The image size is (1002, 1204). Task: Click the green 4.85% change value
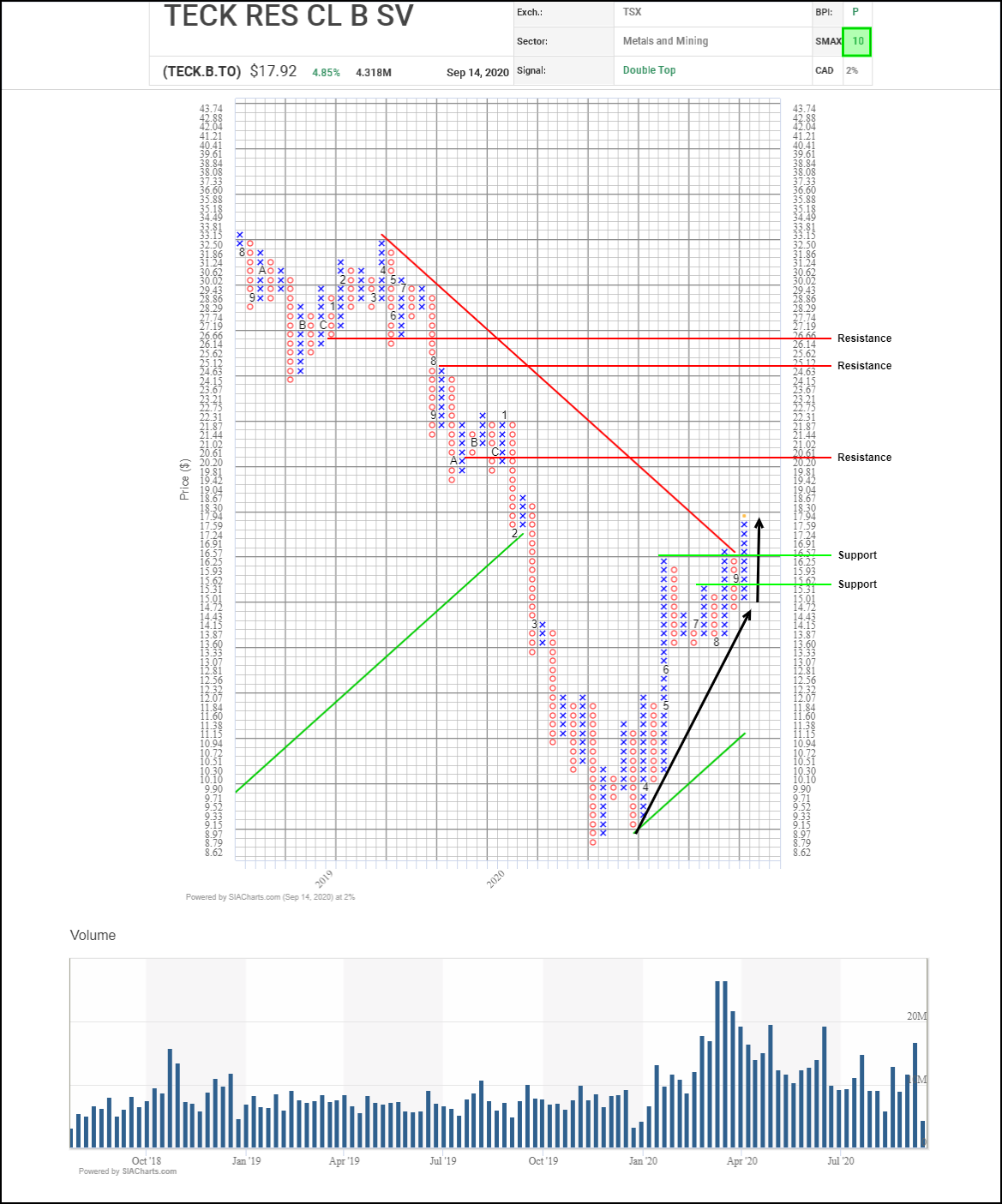[326, 73]
